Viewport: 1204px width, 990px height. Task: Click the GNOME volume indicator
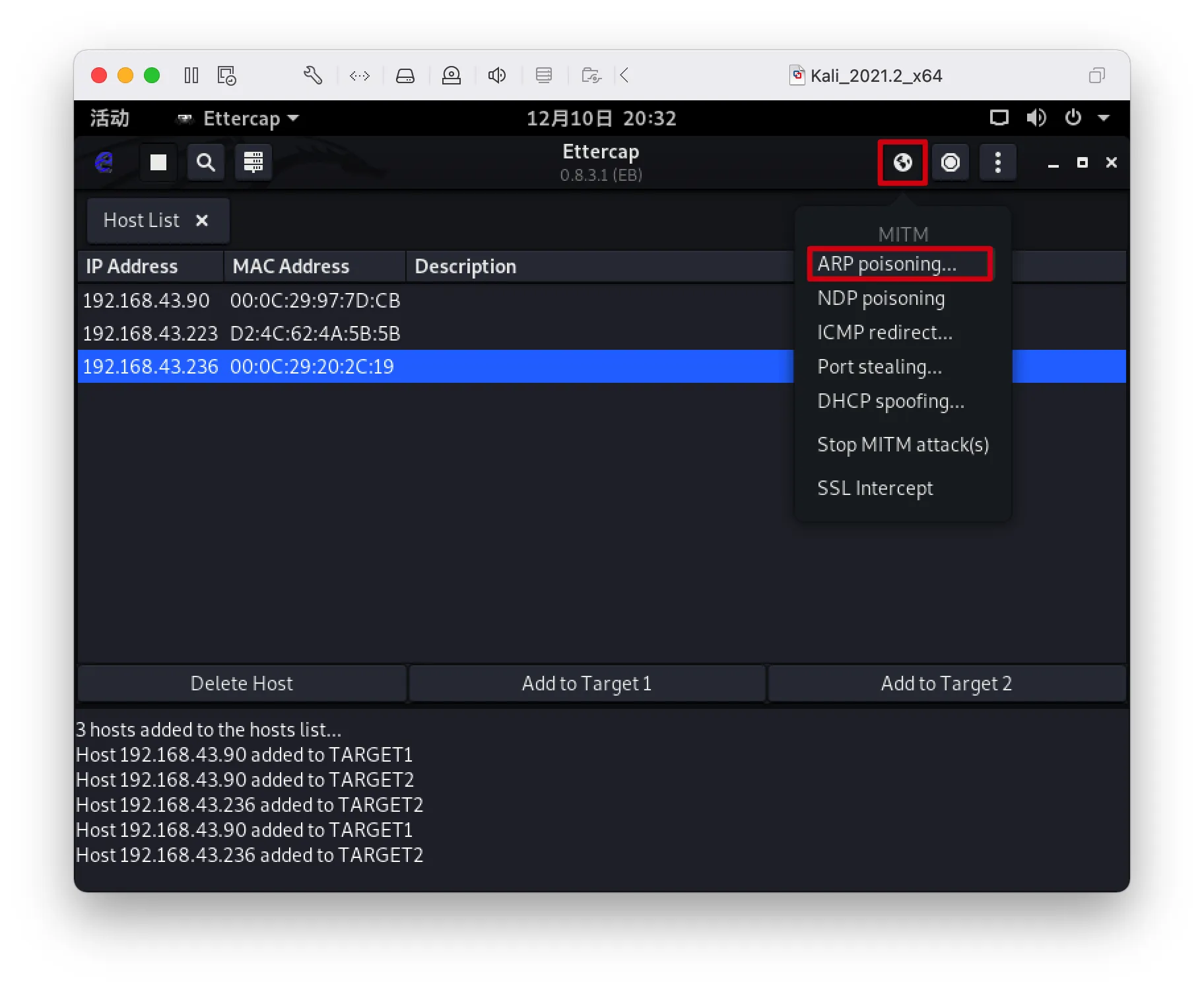tap(1036, 118)
